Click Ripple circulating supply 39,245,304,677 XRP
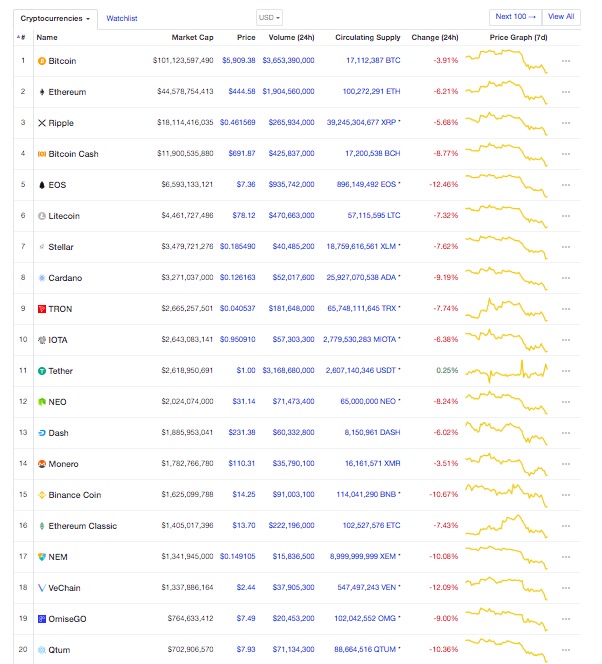This screenshot has height=664, width=602. [x=361, y=122]
